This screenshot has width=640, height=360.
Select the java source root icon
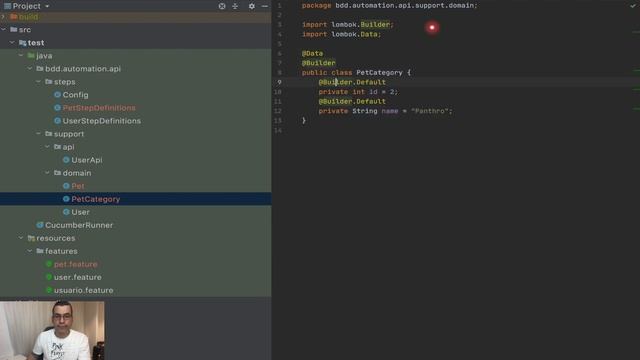pyautogui.click(x=31, y=56)
